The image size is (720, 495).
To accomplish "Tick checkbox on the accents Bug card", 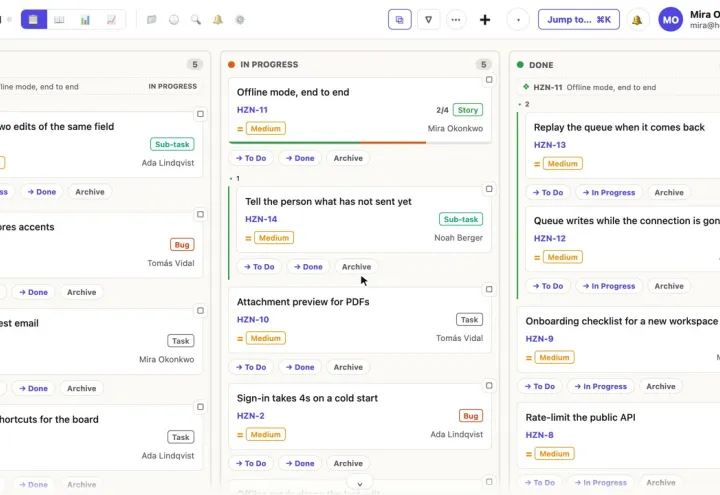I will tap(200, 214).
